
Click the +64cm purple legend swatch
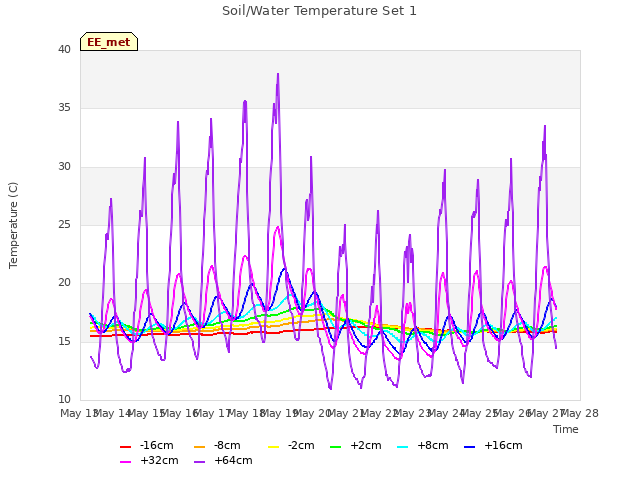[199, 462]
